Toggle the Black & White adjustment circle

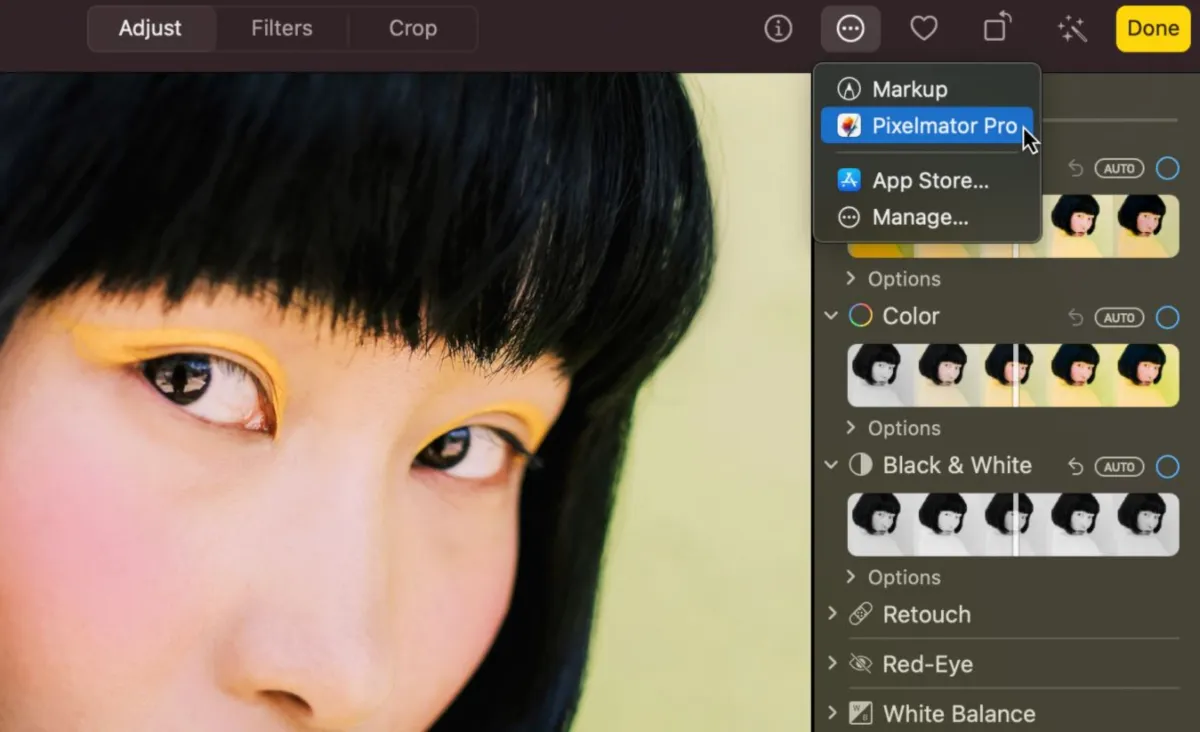tap(1167, 466)
